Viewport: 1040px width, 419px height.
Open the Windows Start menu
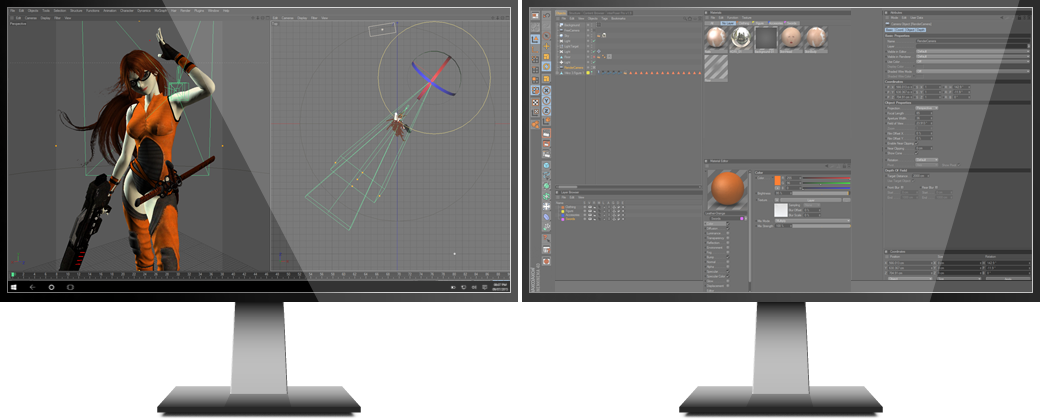(x=15, y=287)
